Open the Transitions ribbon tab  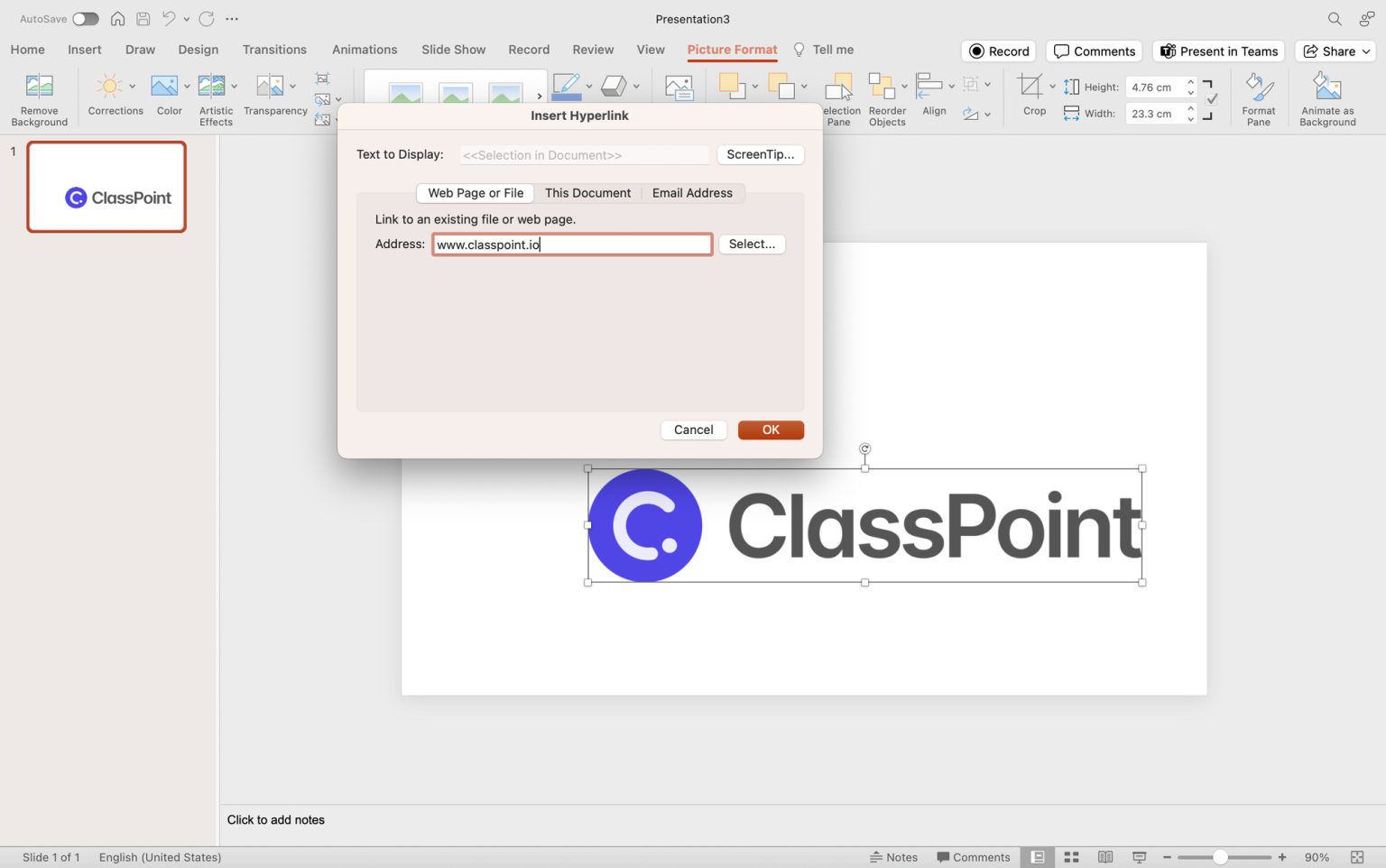click(x=274, y=50)
